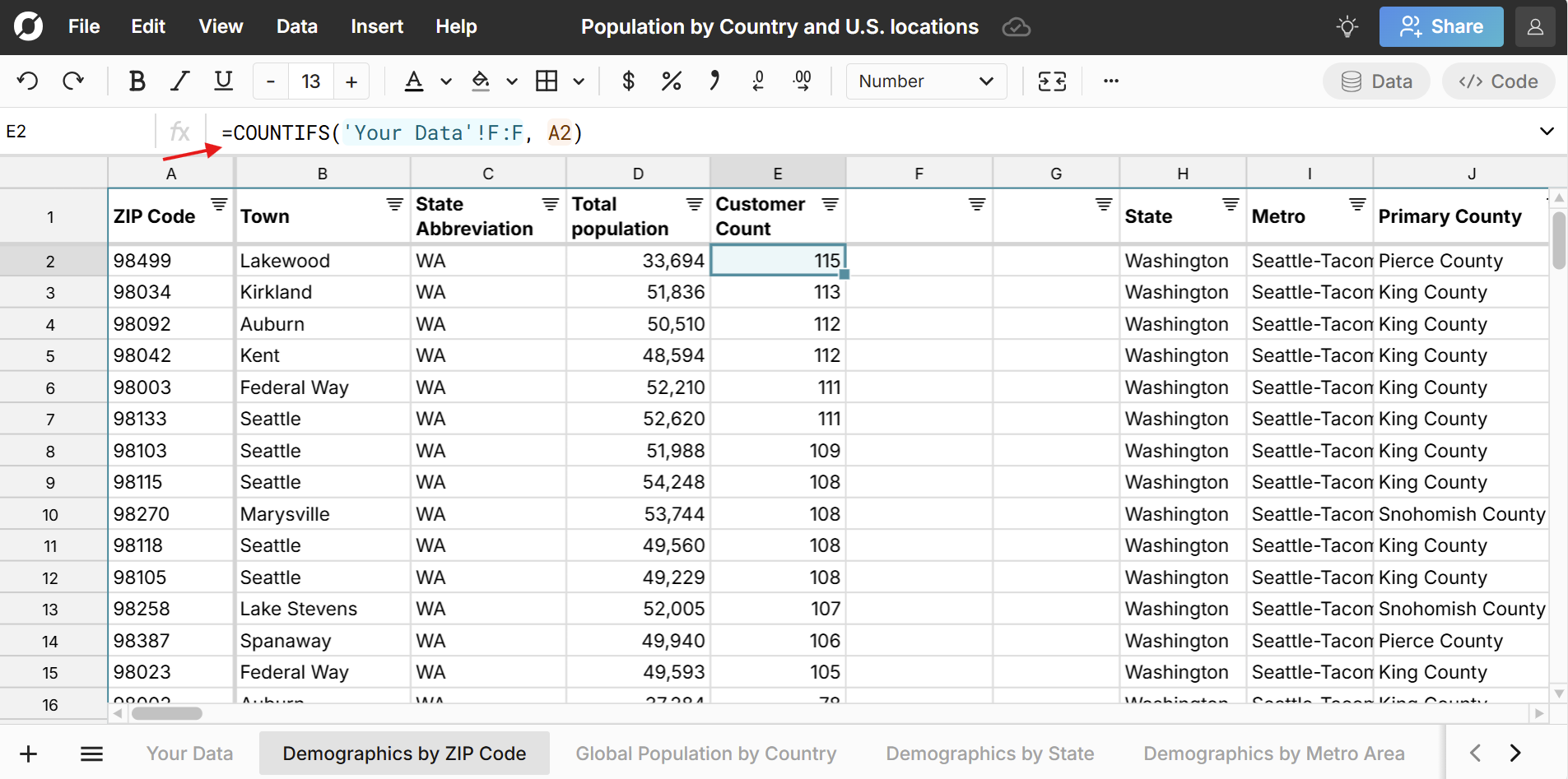Apply percent format icon
The image size is (1568, 779).
pos(671,81)
